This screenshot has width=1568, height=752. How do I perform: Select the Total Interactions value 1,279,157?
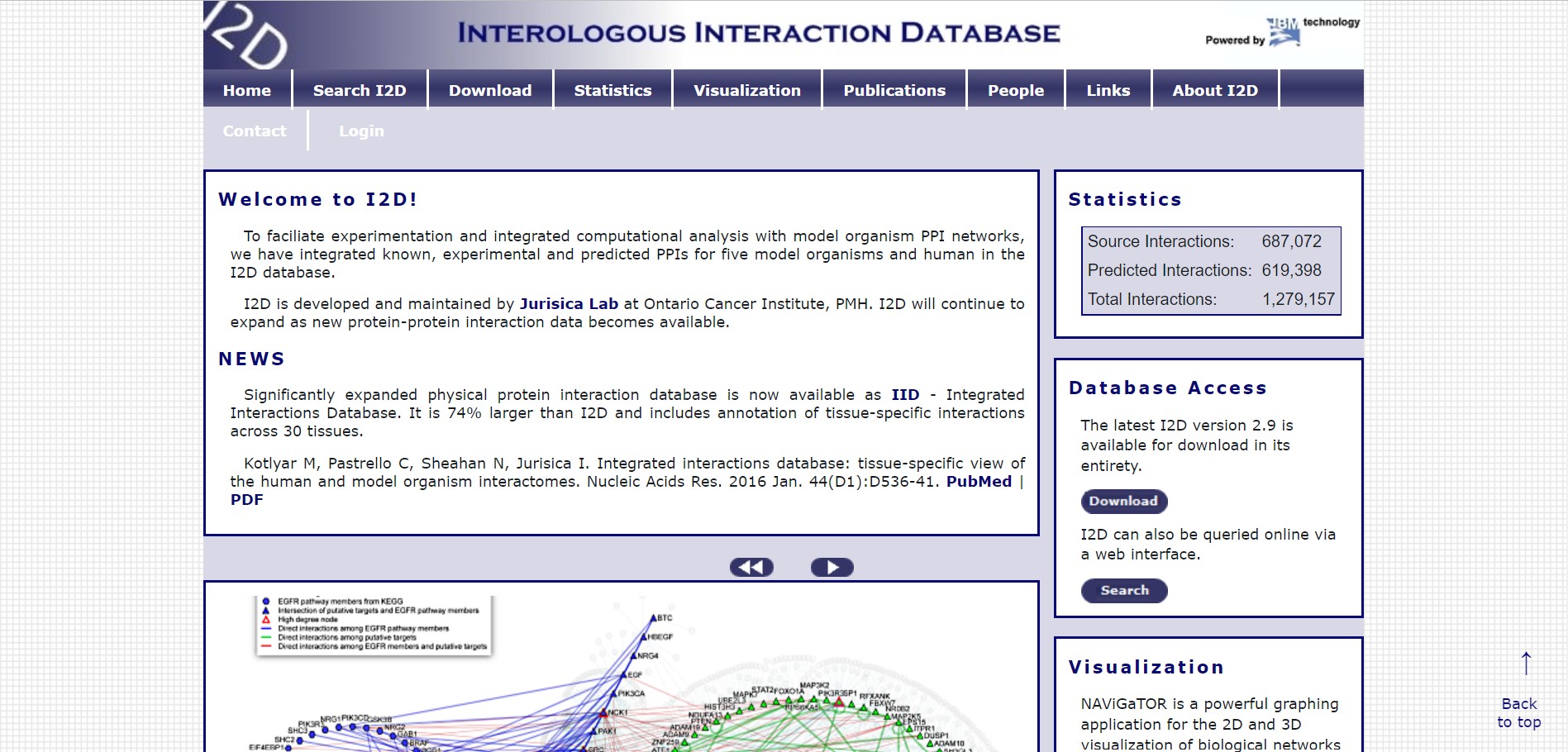point(1298,299)
